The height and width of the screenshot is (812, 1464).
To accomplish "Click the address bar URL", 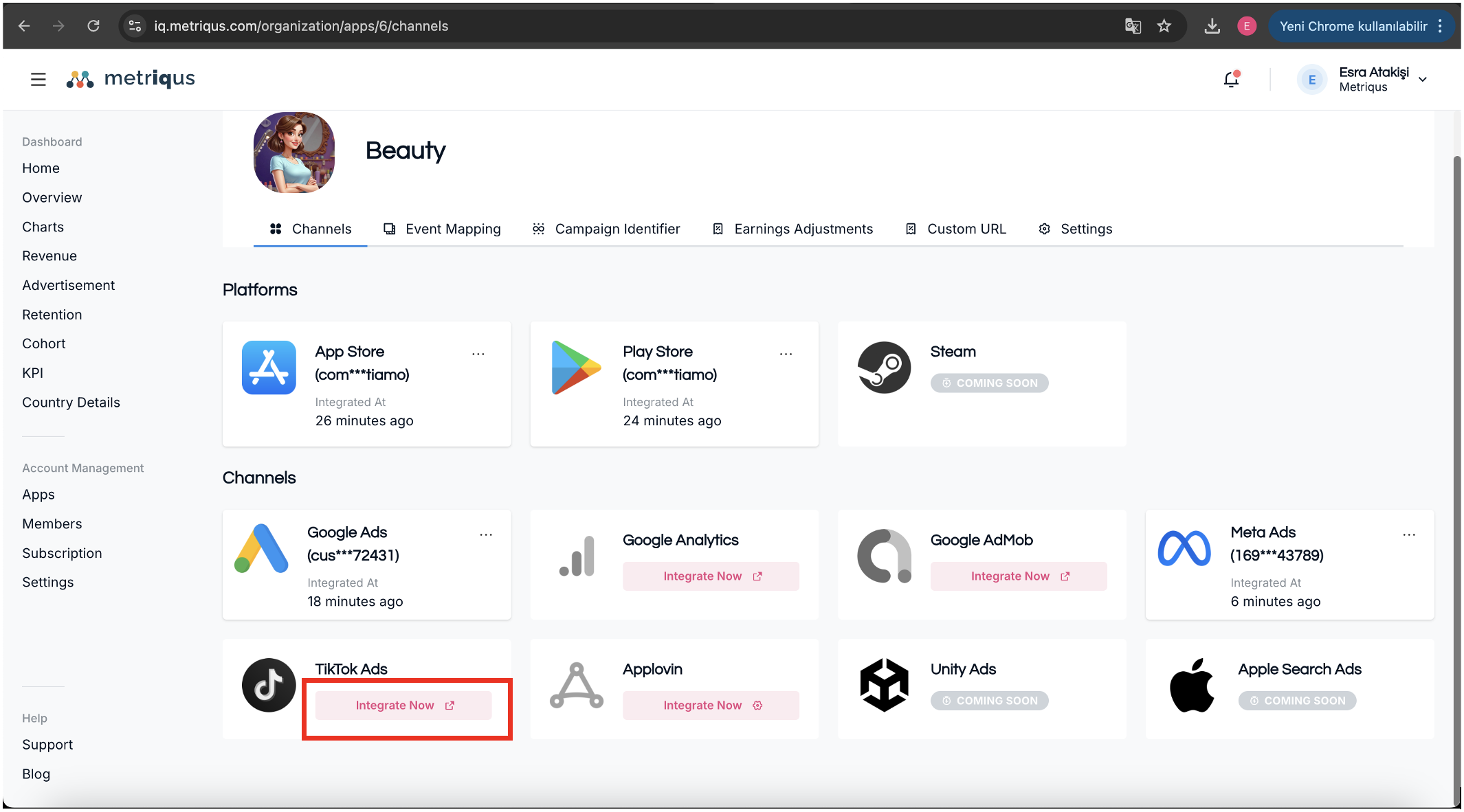I will 301,26.
